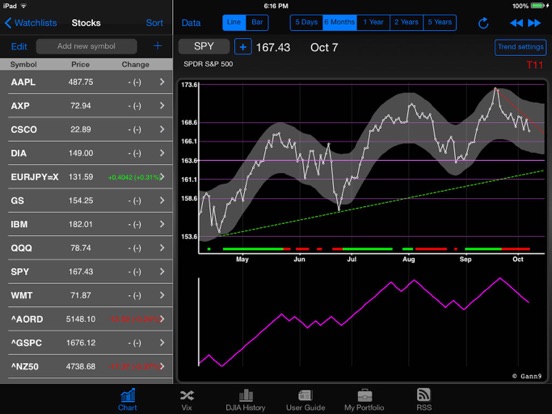Tap the Wi-Fi icon in status bar
Viewport: 552px width, 414px height.
[24, 6]
